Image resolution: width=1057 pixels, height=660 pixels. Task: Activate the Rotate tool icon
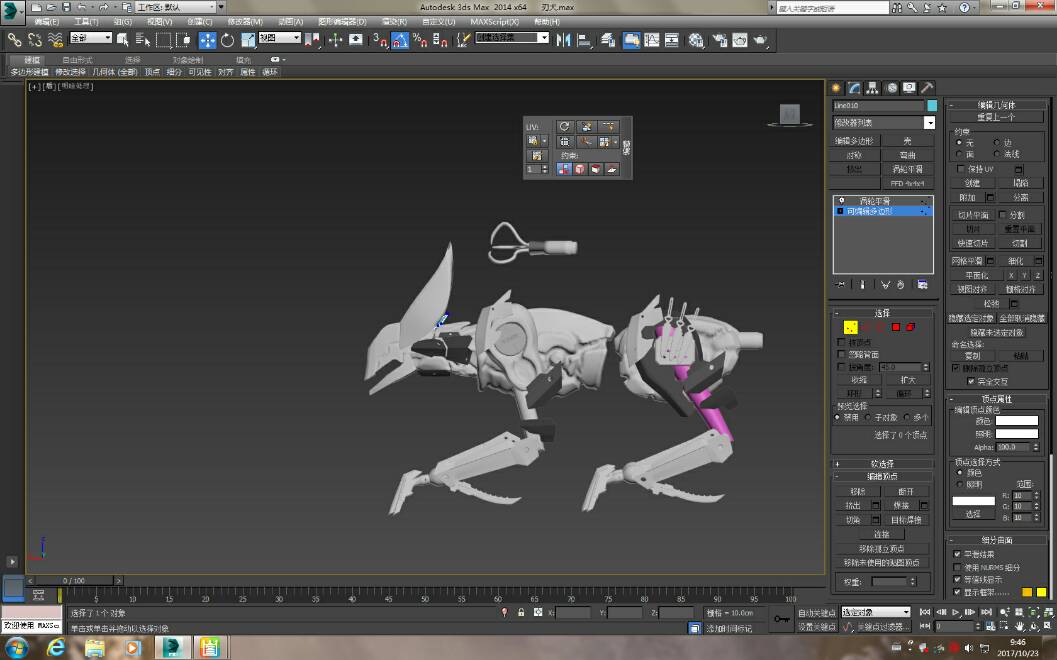pyautogui.click(x=227, y=40)
